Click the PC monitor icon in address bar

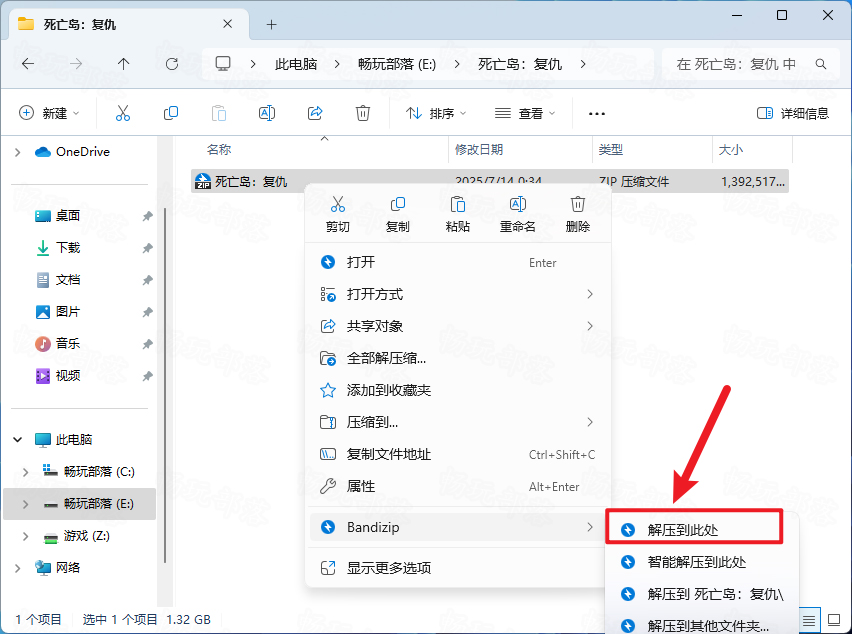coord(223,64)
